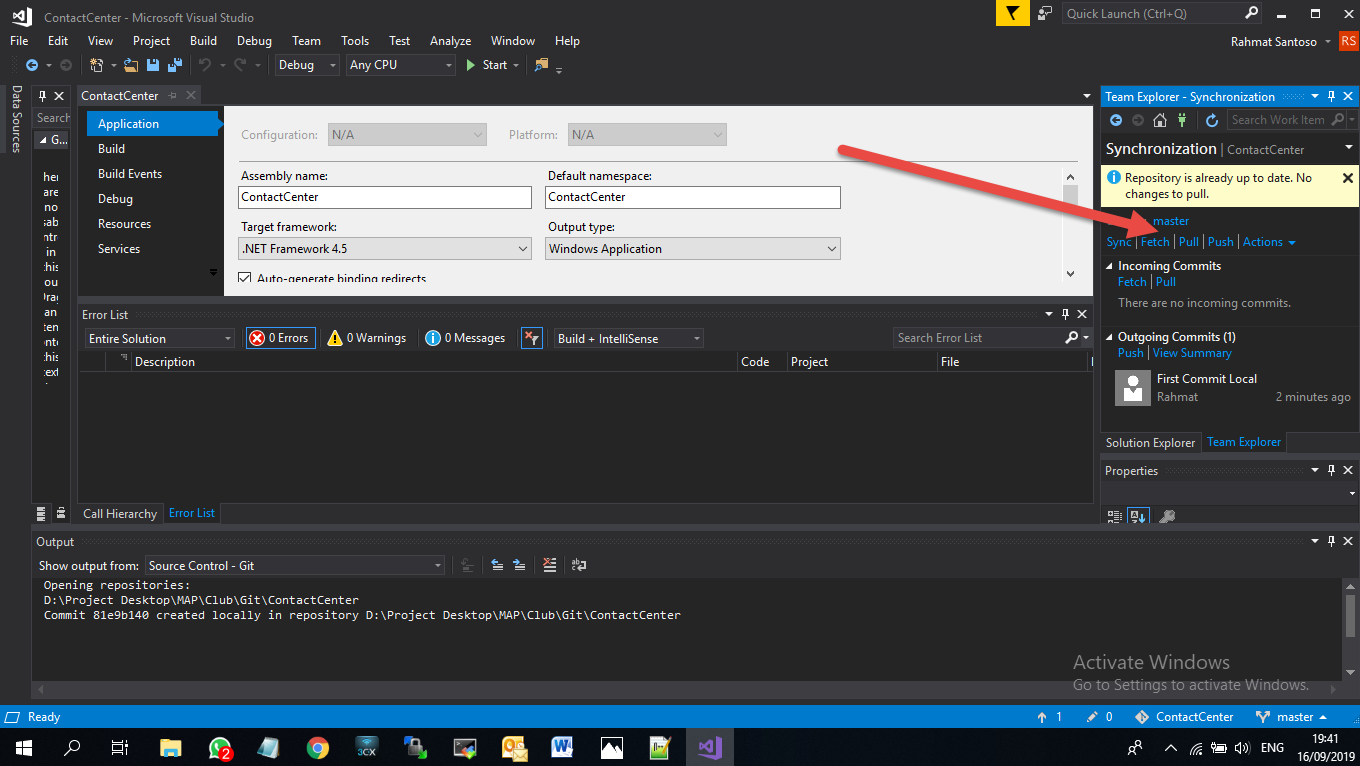Click the notifications flag icon
Image resolution: width=1360 pixels, height=766 pixels.
tap(1012, 13)
